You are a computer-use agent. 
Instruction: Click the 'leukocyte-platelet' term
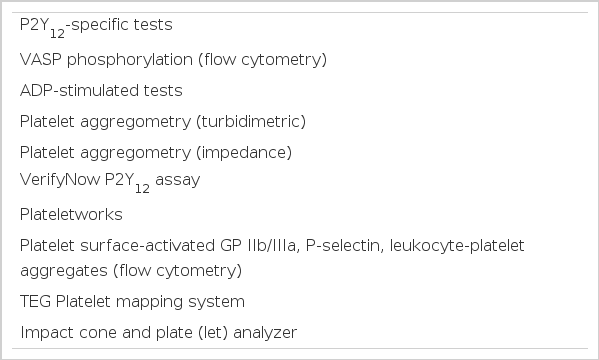tap(457, 246)
